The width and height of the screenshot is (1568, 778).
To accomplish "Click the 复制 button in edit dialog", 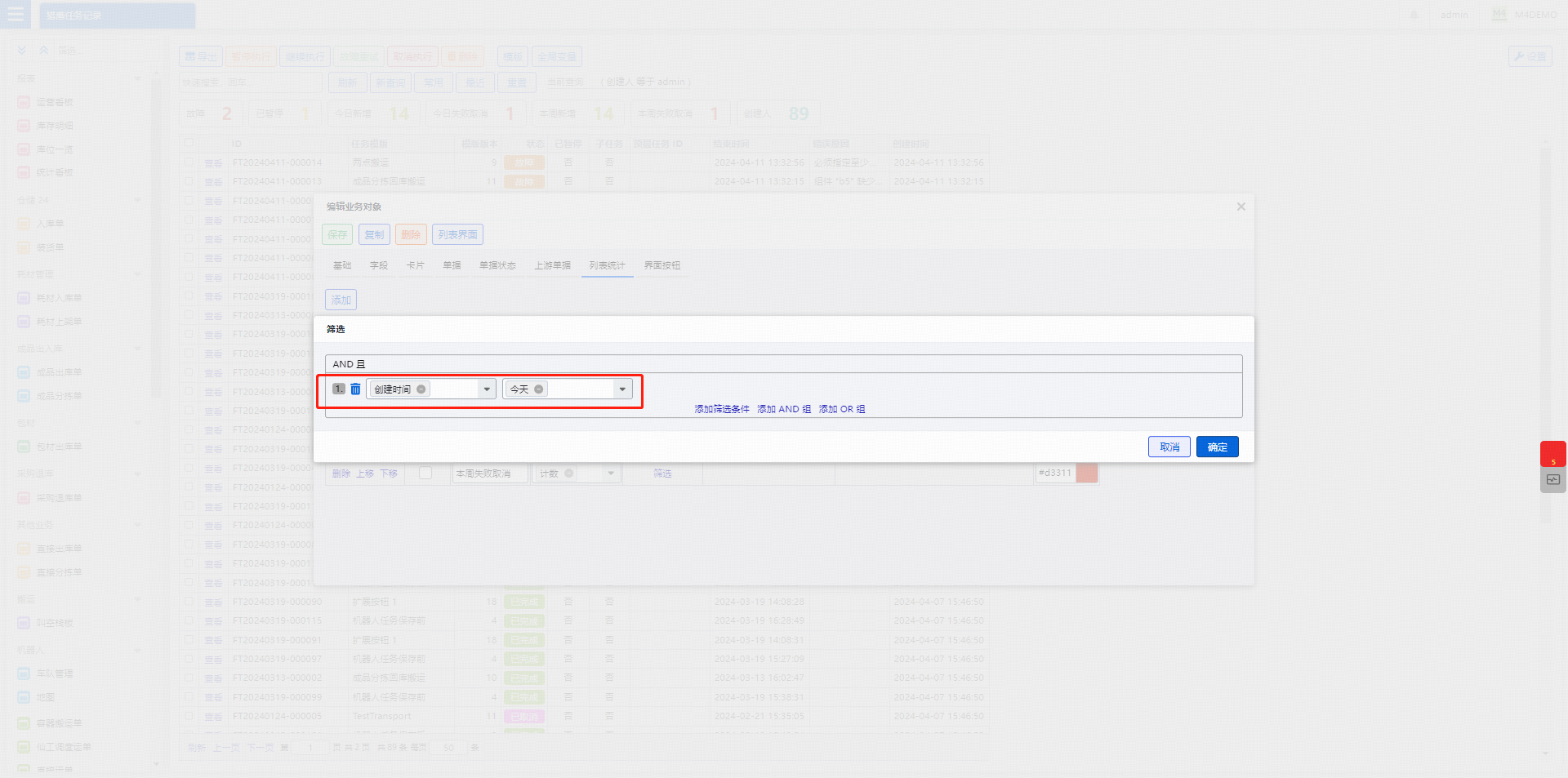I will [374, 234].
